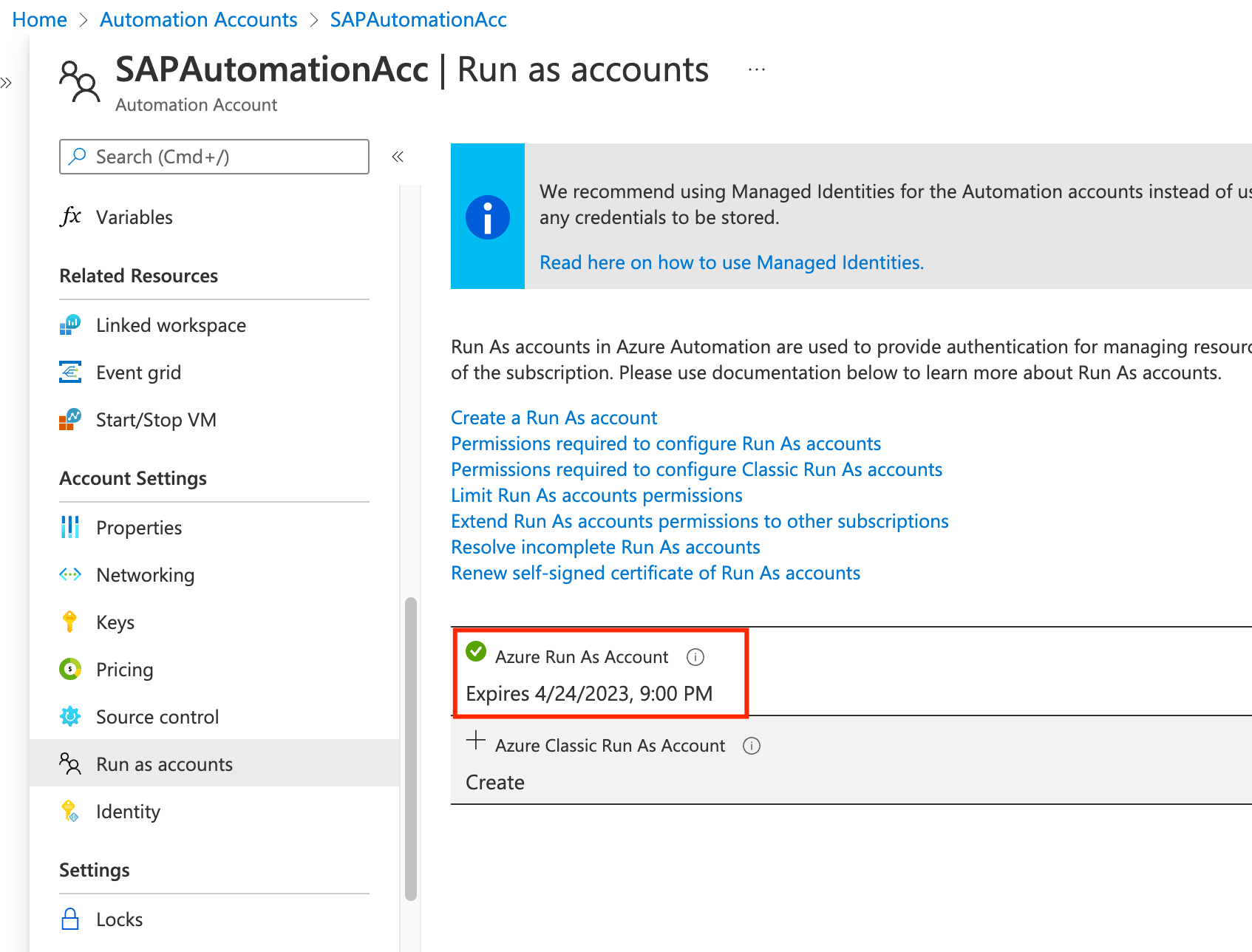The width and height of the screenshot is (1252, 952).
Task: Open Renew self-signed certificate of Run As accounts
Action: (656, 573)
